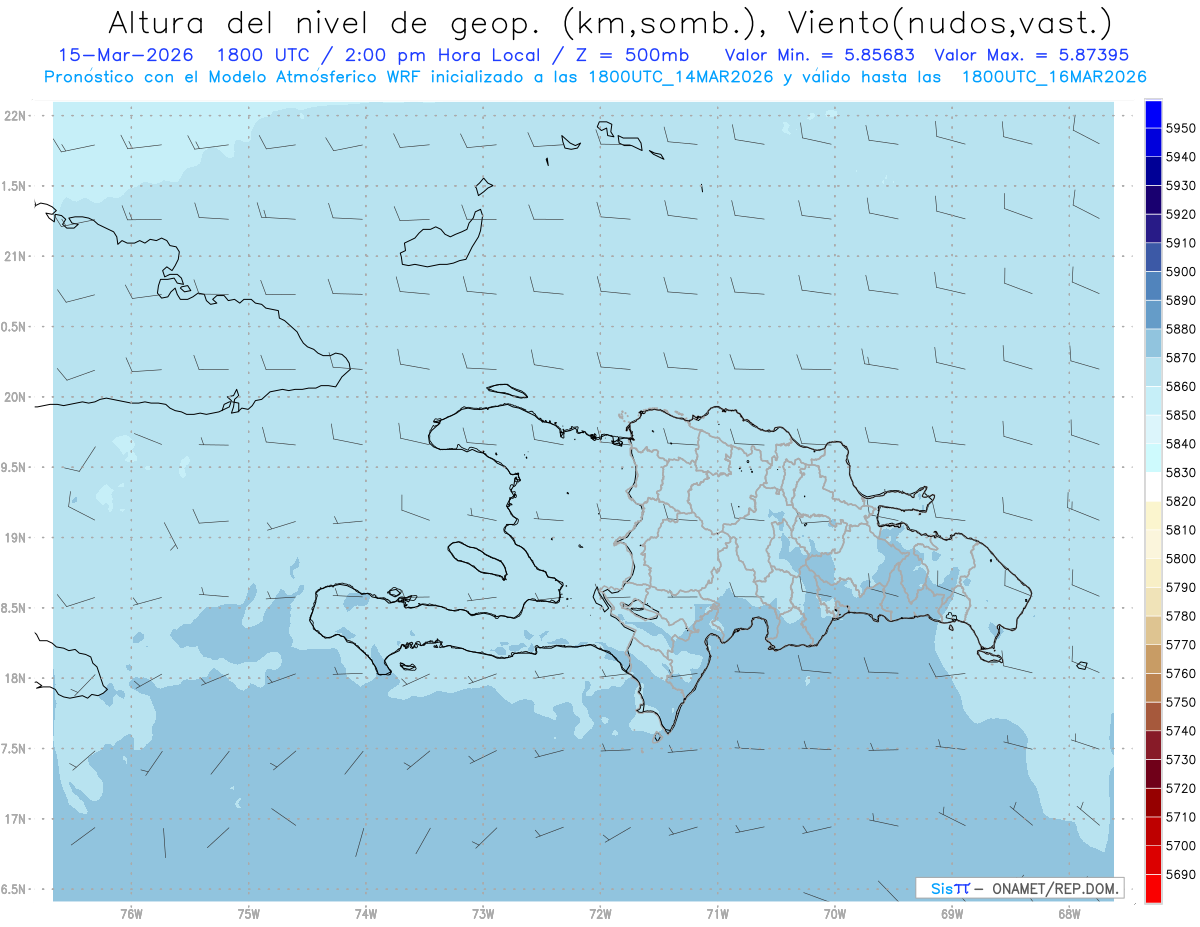Click the '5760' colorbar value

(1182, 673)
